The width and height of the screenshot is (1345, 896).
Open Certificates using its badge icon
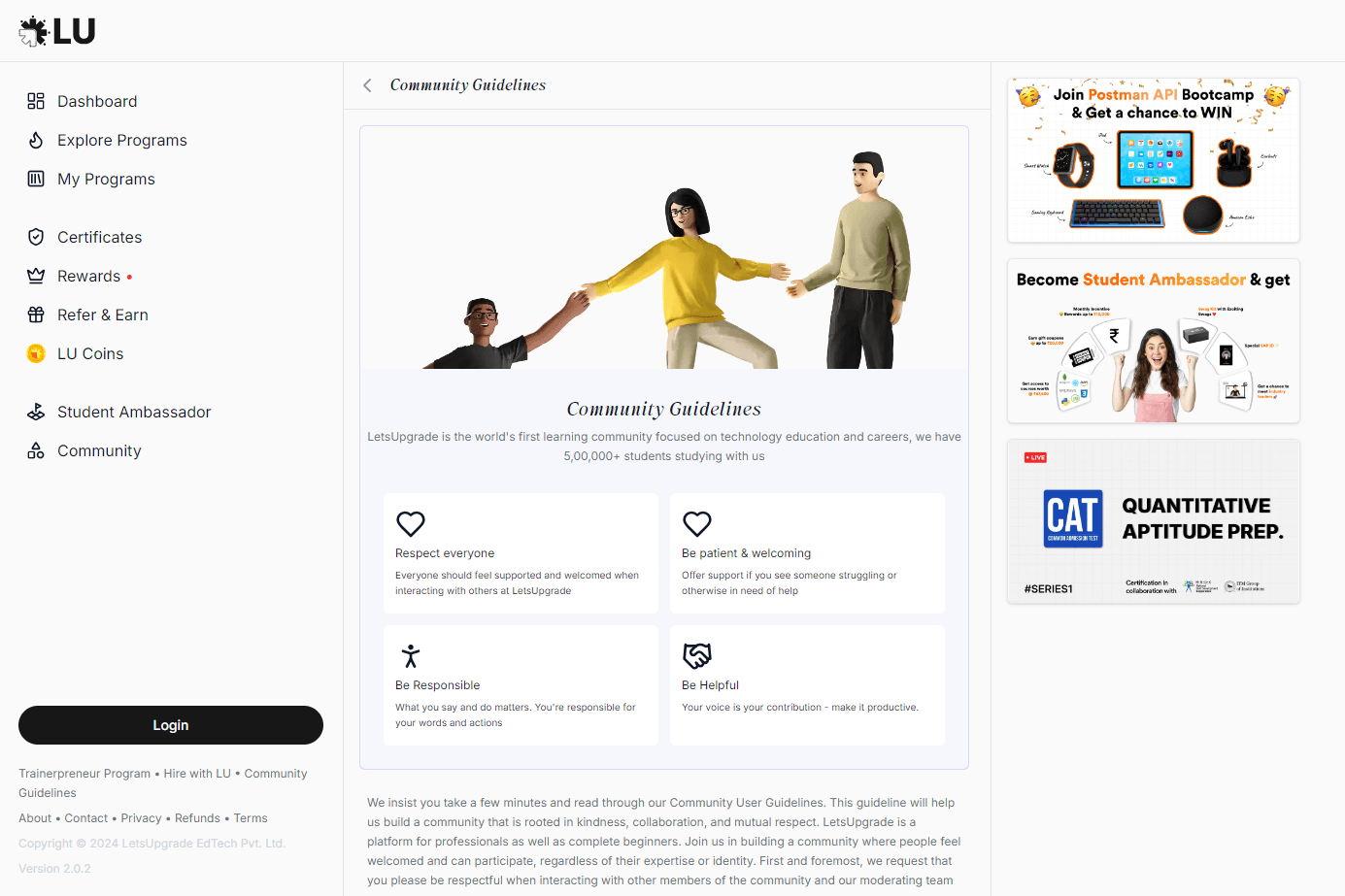(x=36, y=237)
